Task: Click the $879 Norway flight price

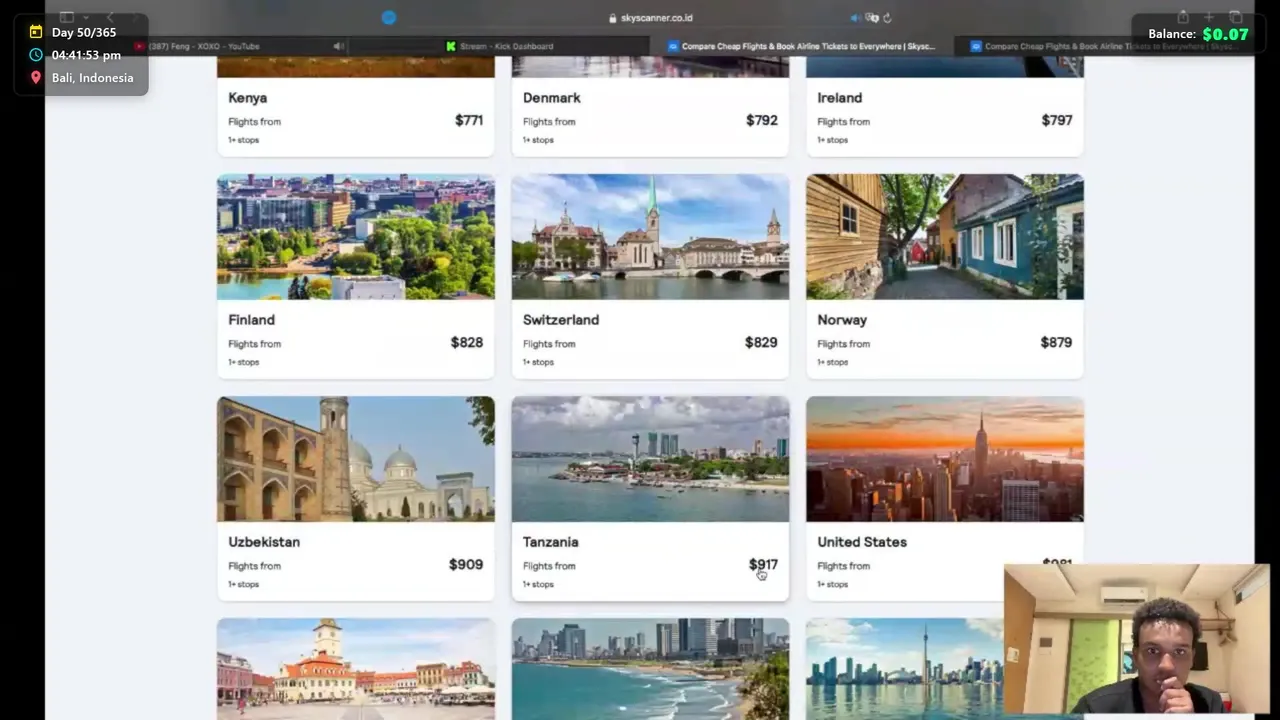Action: point(1056,342)
